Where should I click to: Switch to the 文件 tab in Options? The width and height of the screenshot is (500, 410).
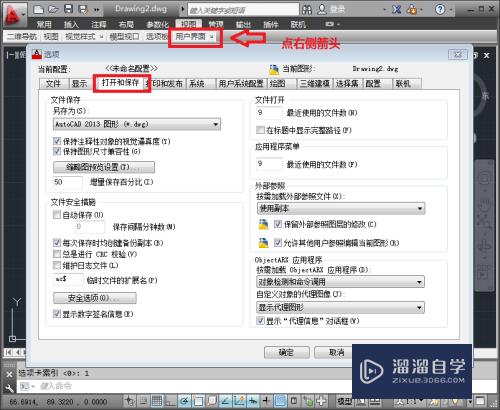pyautogui.click(x=54, y=83)
